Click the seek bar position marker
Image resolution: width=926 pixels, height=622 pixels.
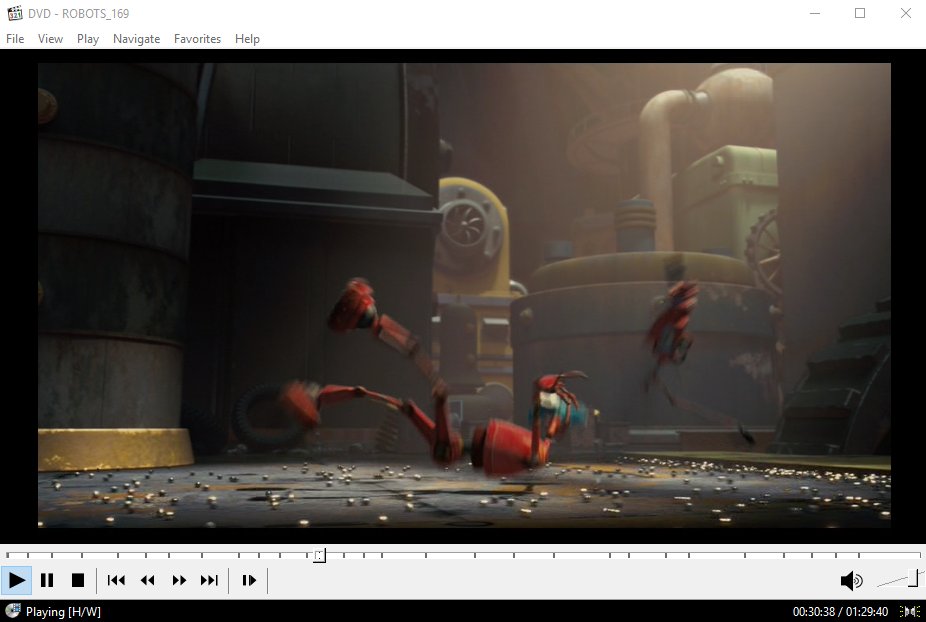point(318,555)
